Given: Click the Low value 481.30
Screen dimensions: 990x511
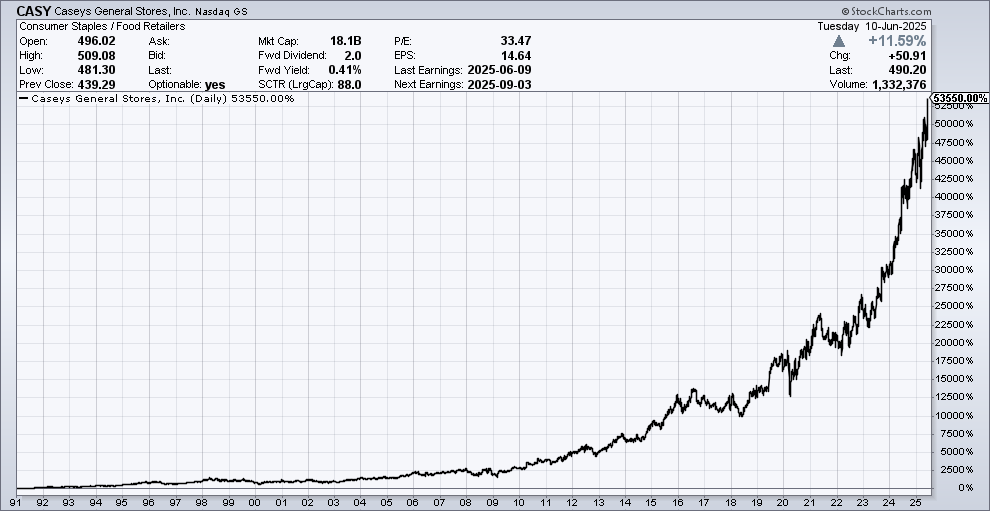Looking at the screenshot, I should [x=96, y=70].
